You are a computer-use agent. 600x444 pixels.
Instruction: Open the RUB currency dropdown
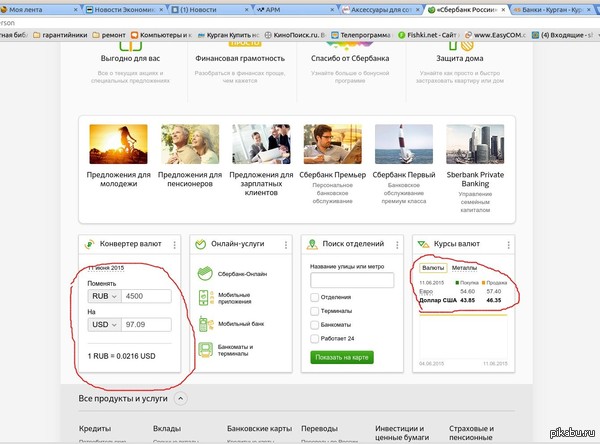[x=104, y=296]
